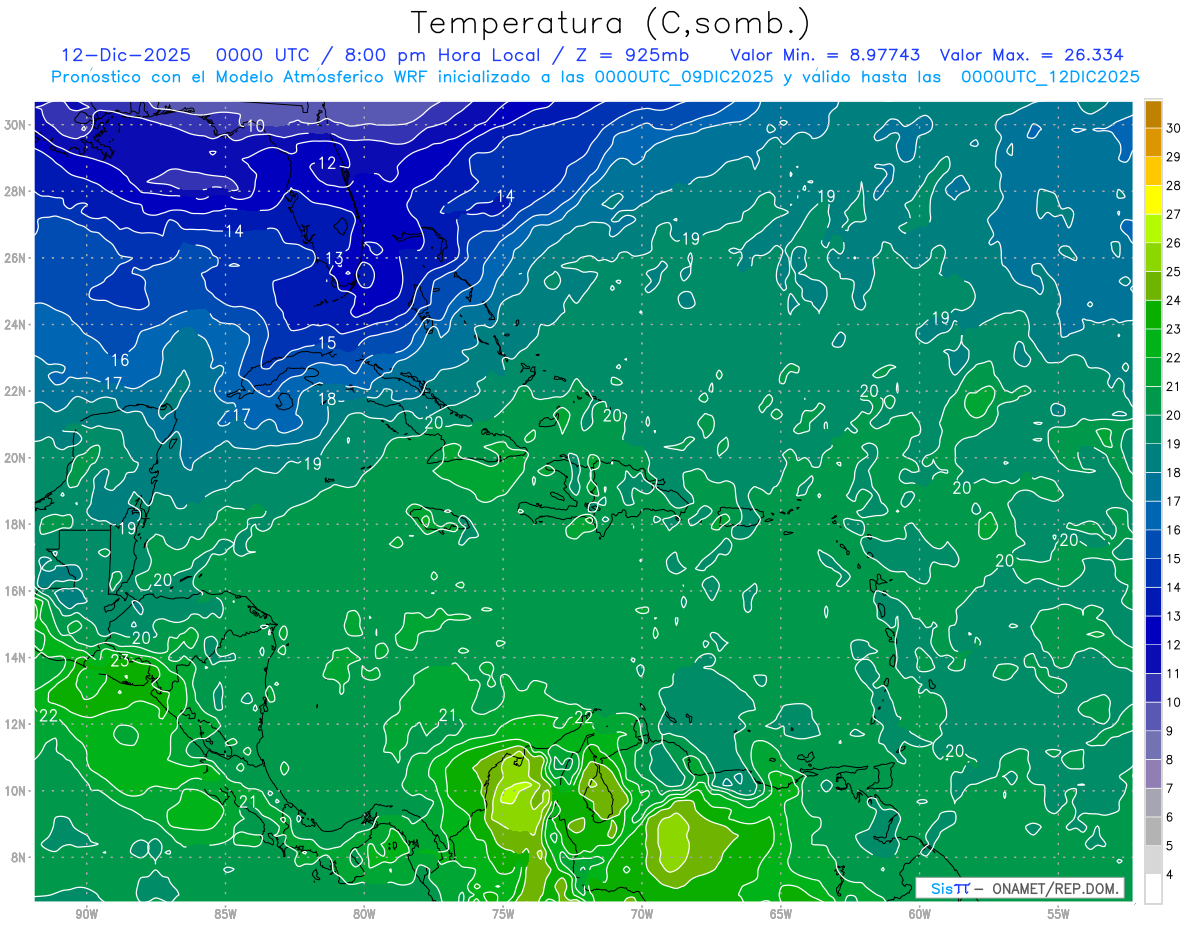Click the 30 label on the color bar

tap(1174, 127)
